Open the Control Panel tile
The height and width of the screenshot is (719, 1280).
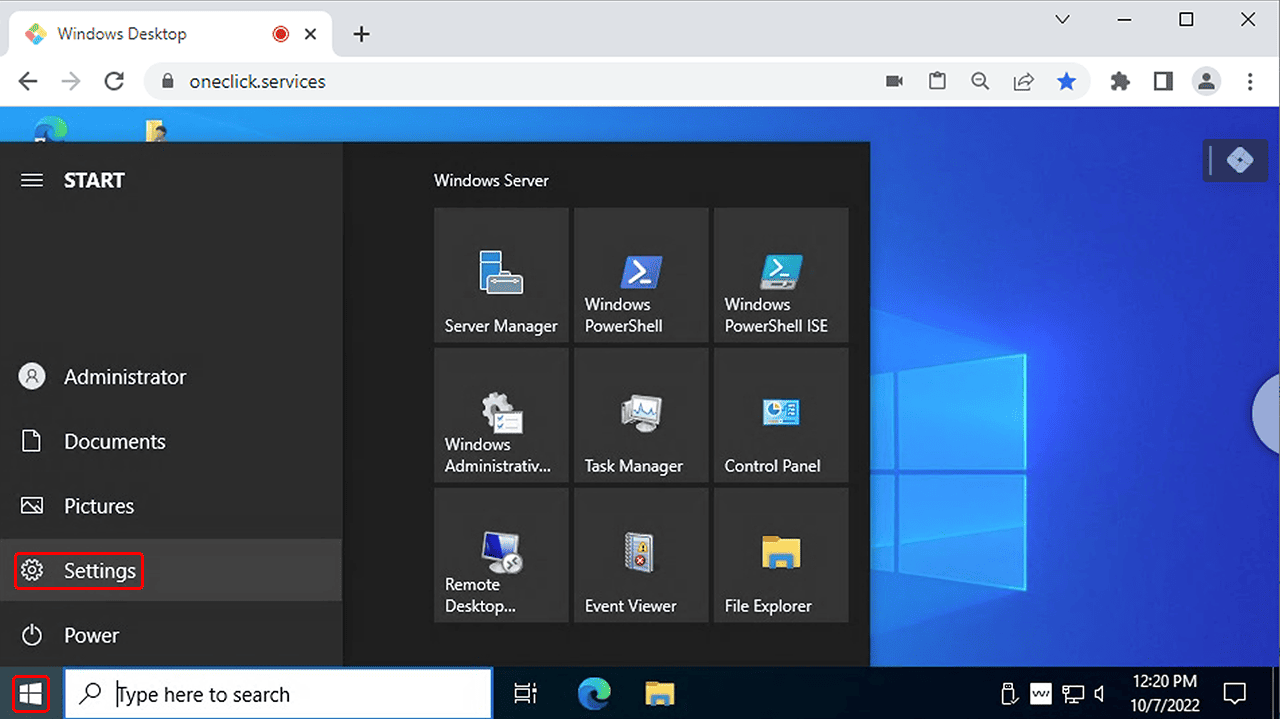pos(781,415)
